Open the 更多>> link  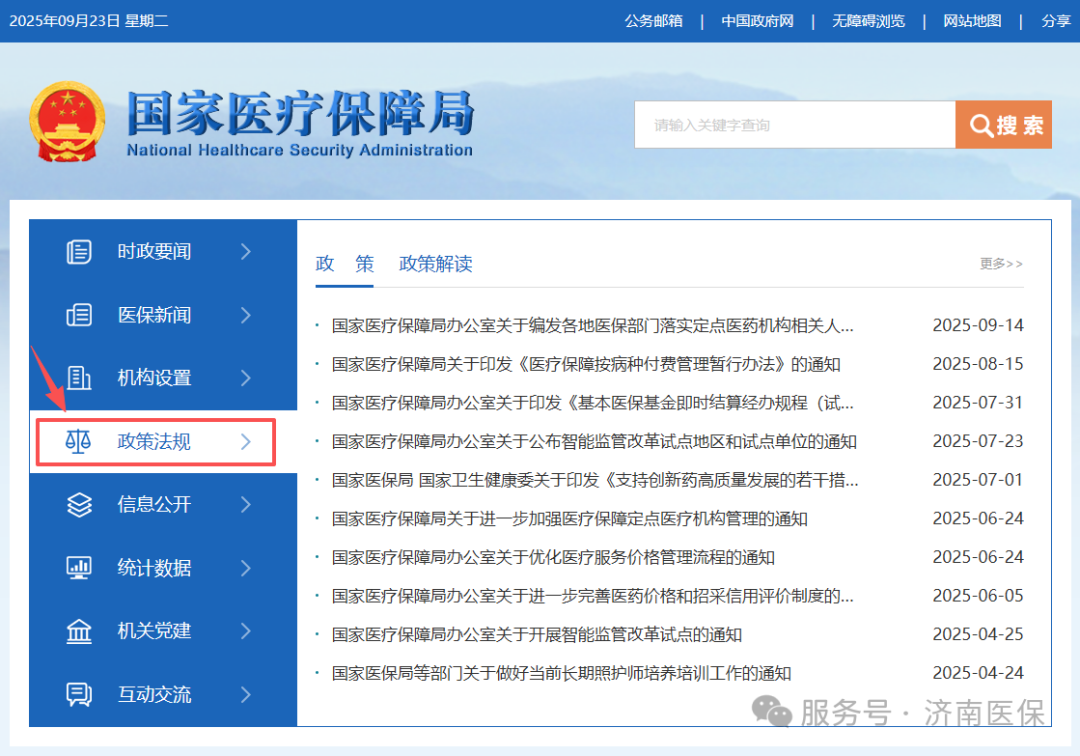1001,264
